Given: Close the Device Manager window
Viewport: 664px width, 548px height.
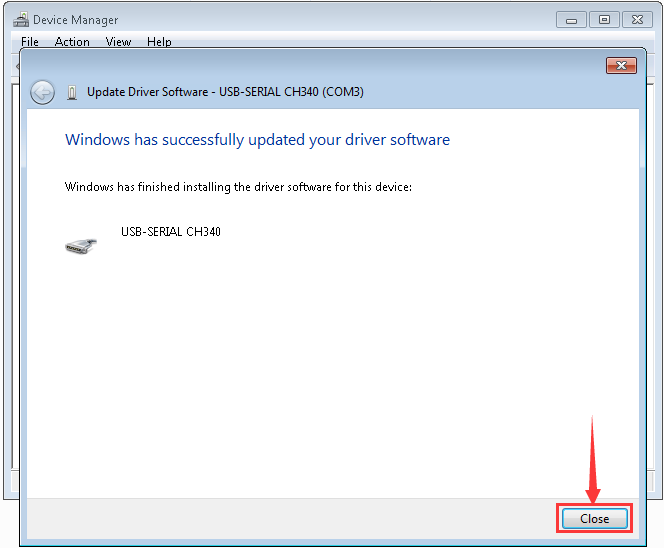Looking at the screenshot, I should click(x=636, y=19).
